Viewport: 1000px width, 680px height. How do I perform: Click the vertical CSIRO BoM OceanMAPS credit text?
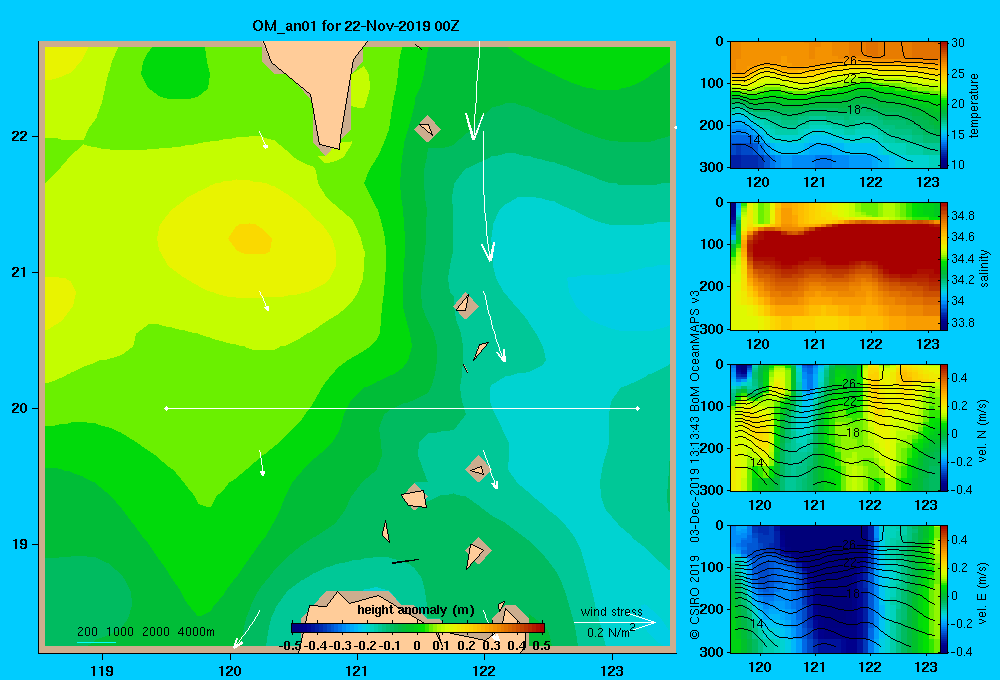(695, 465)
